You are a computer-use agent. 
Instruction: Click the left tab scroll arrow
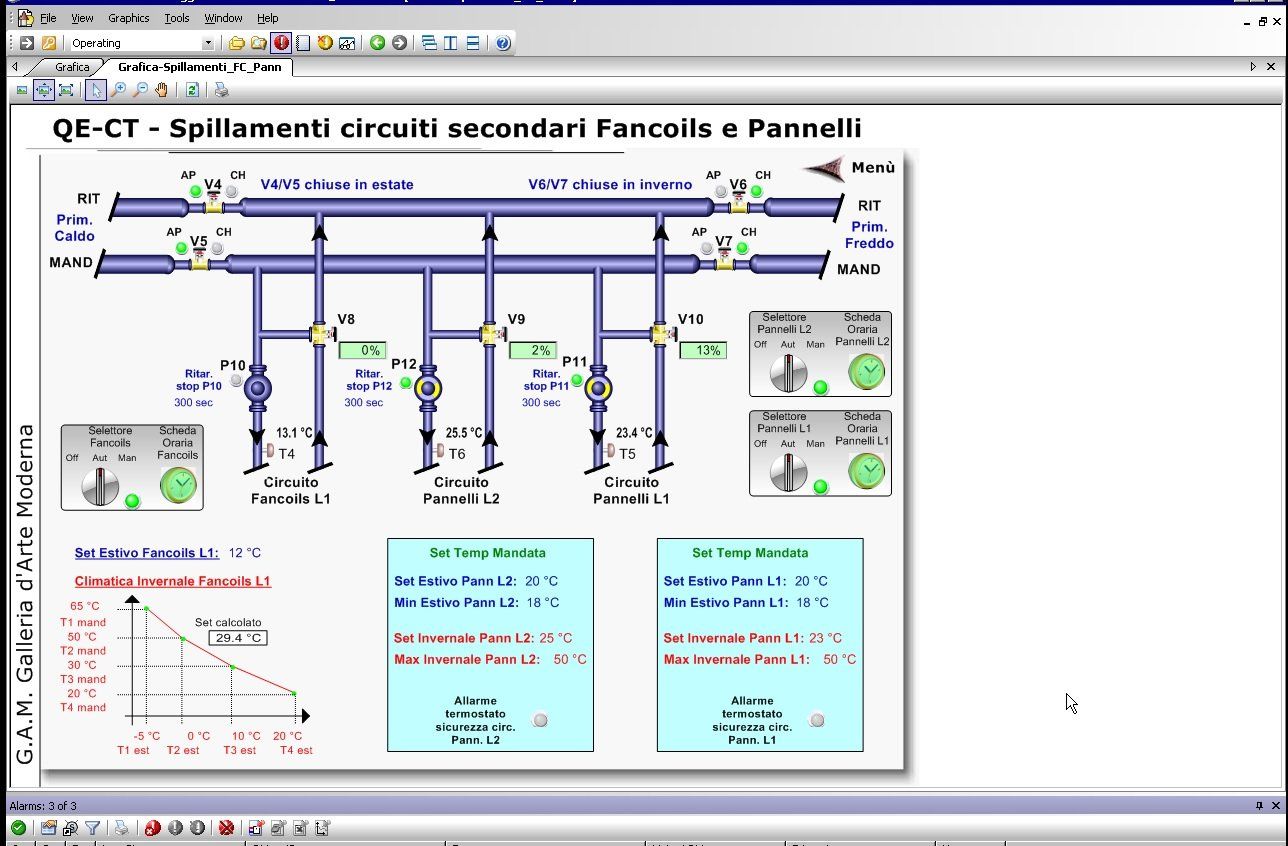(x=15, y=67)
